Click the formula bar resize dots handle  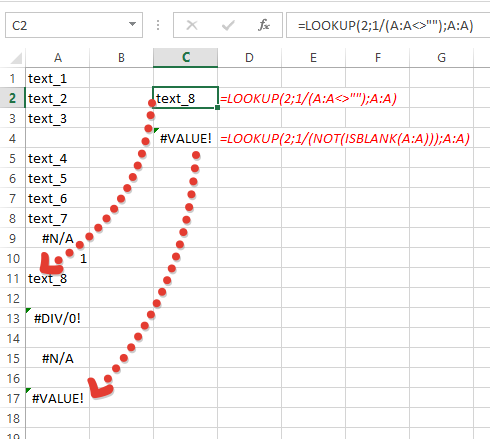158,25
